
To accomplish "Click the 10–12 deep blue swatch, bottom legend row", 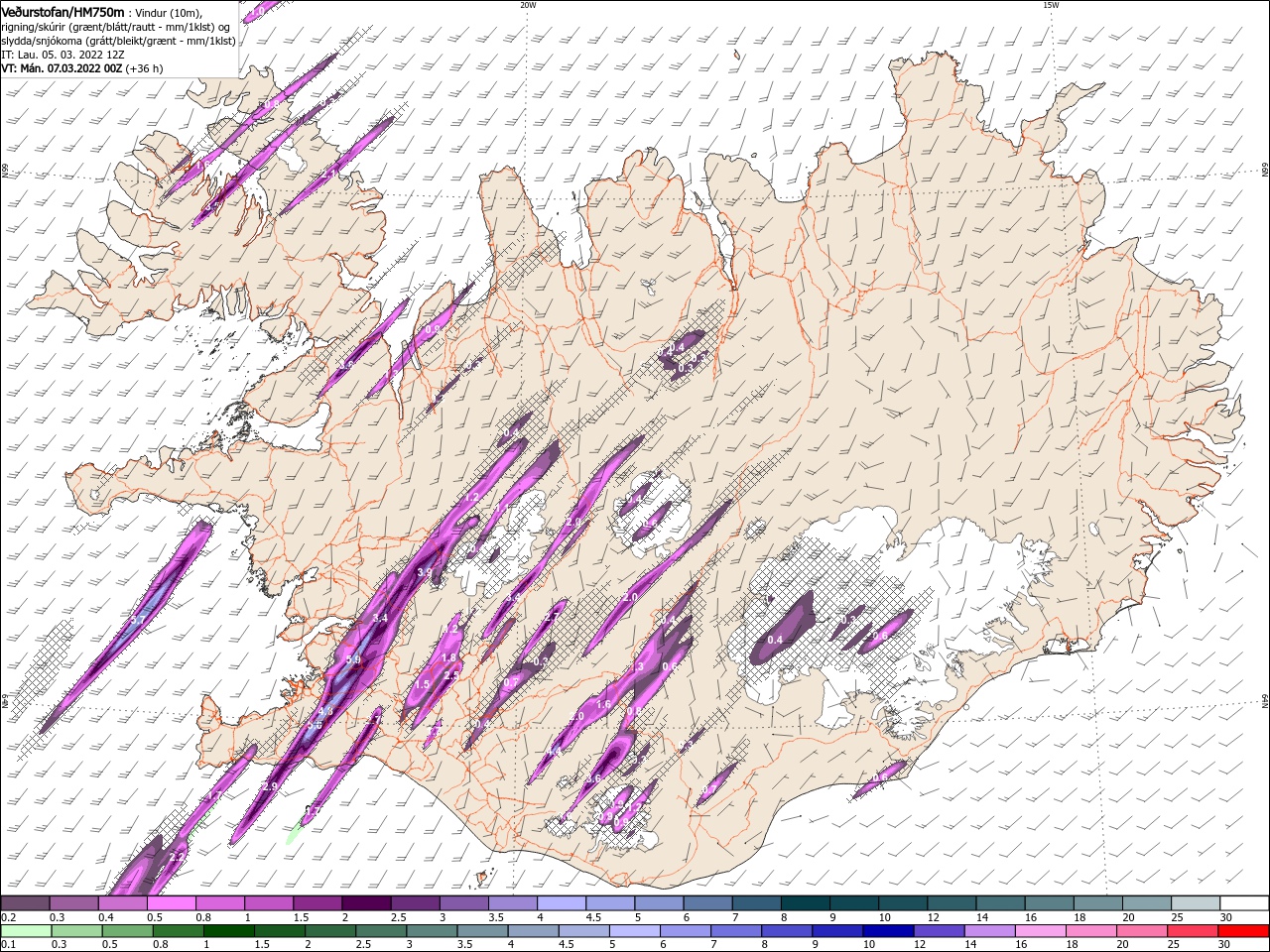I will [886, 931].
